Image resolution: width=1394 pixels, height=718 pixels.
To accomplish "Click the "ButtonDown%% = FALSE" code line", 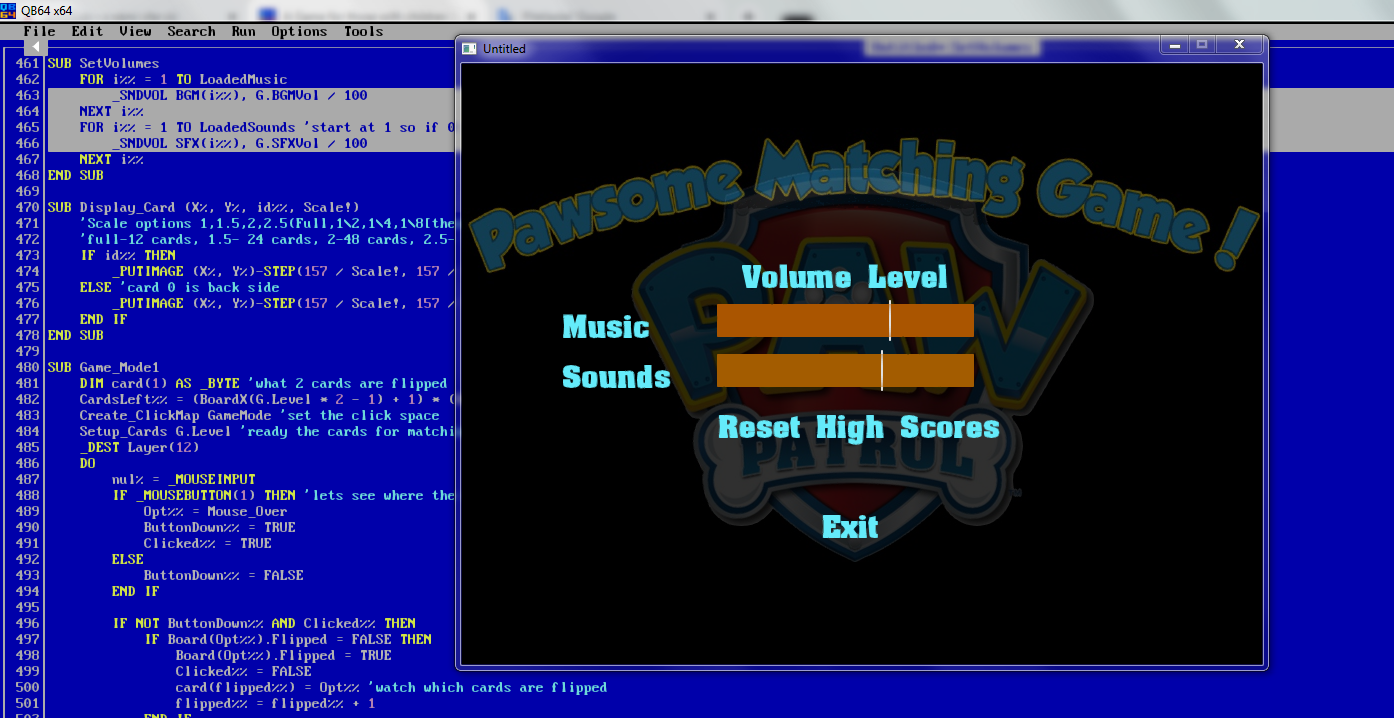I will [223, 575].
